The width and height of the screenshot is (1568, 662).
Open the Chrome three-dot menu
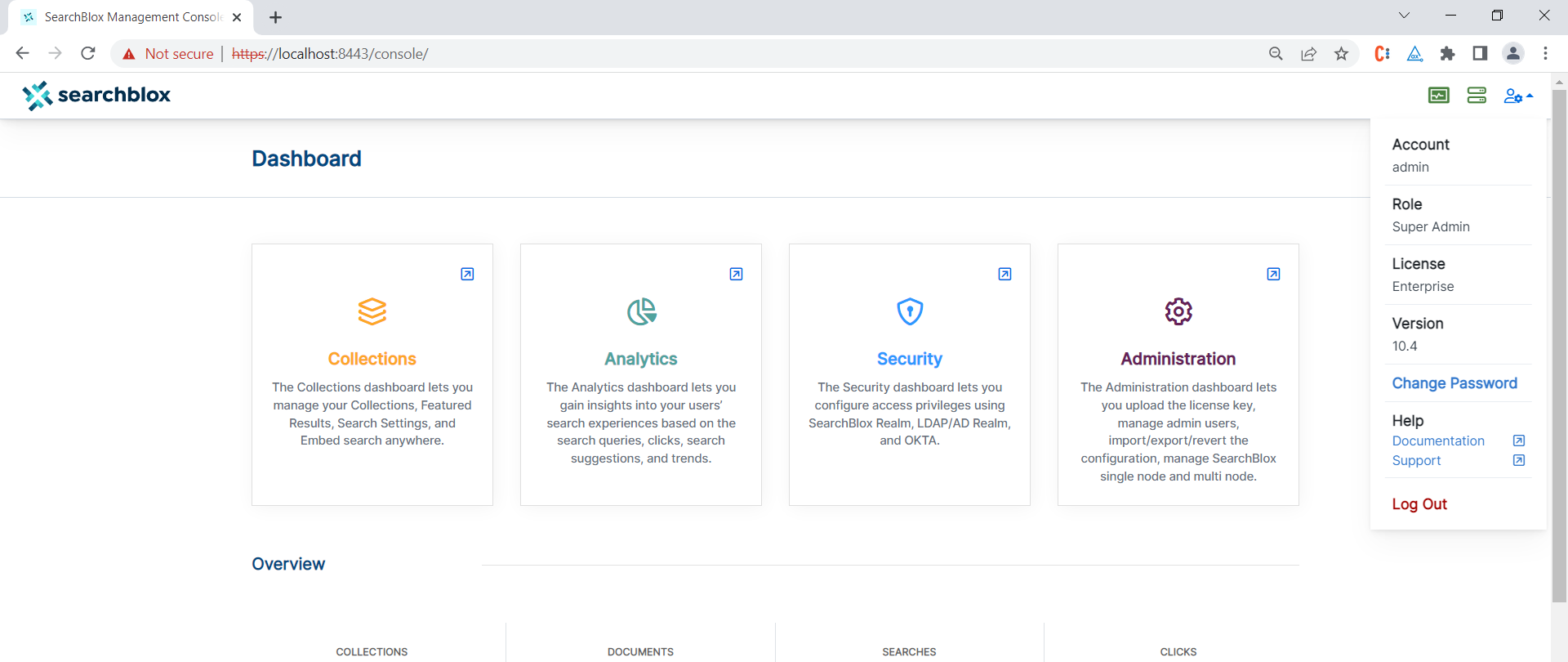pyautogui.click(x=1545, y=53)
